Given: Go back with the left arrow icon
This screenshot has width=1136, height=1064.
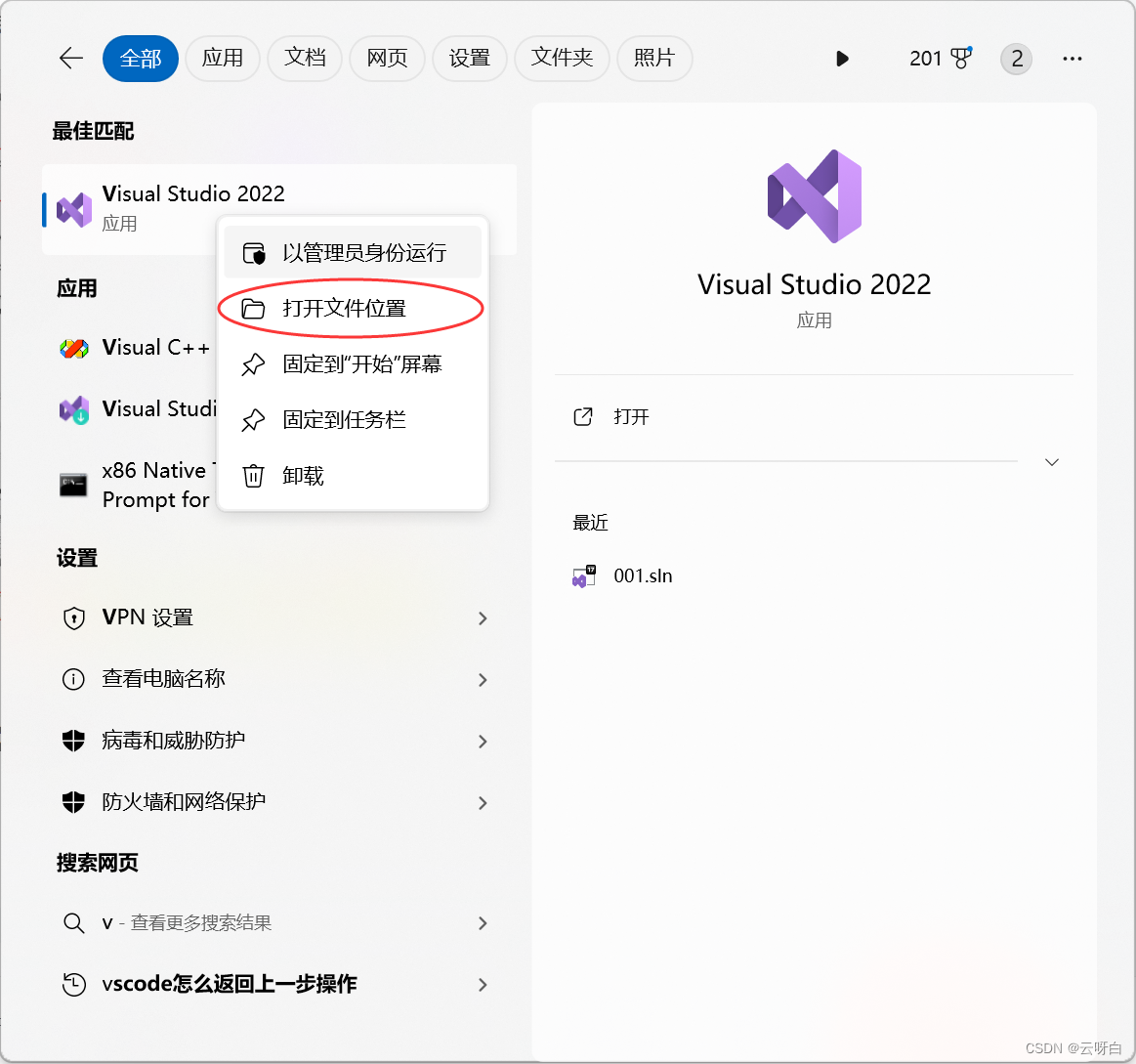Looking at the screenshot, I should [x=71, y=58].
